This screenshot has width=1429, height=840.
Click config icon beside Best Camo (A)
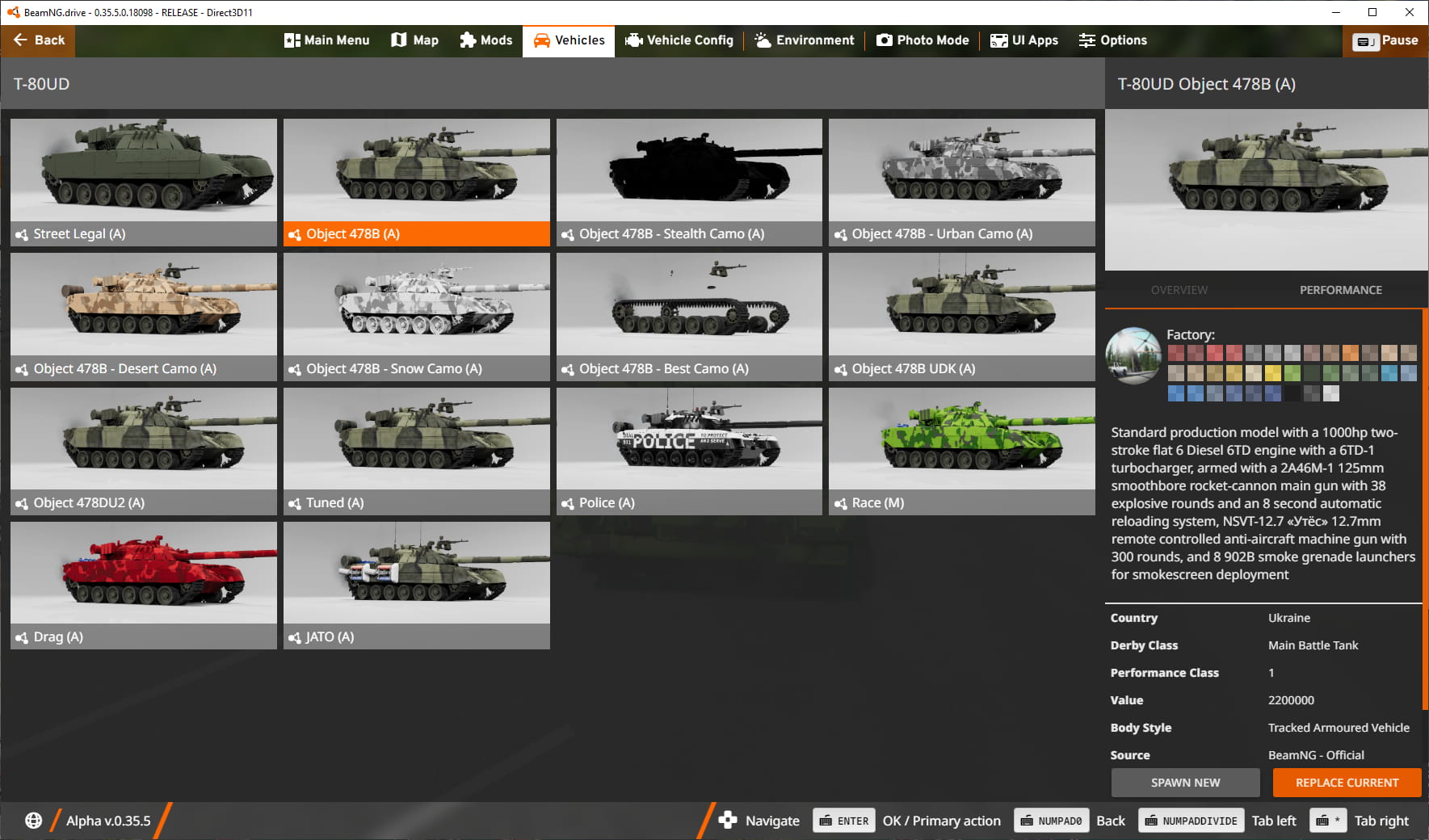tap(568, 369)
